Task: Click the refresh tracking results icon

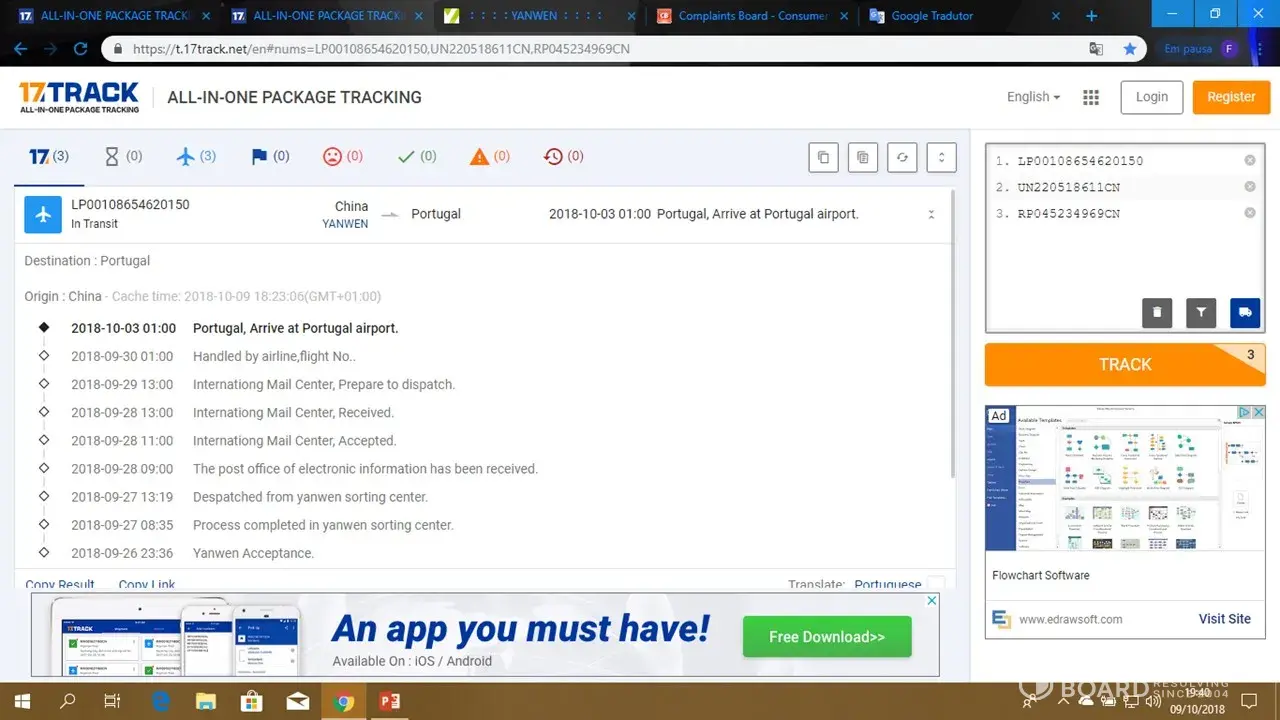Action: [902, 157]
